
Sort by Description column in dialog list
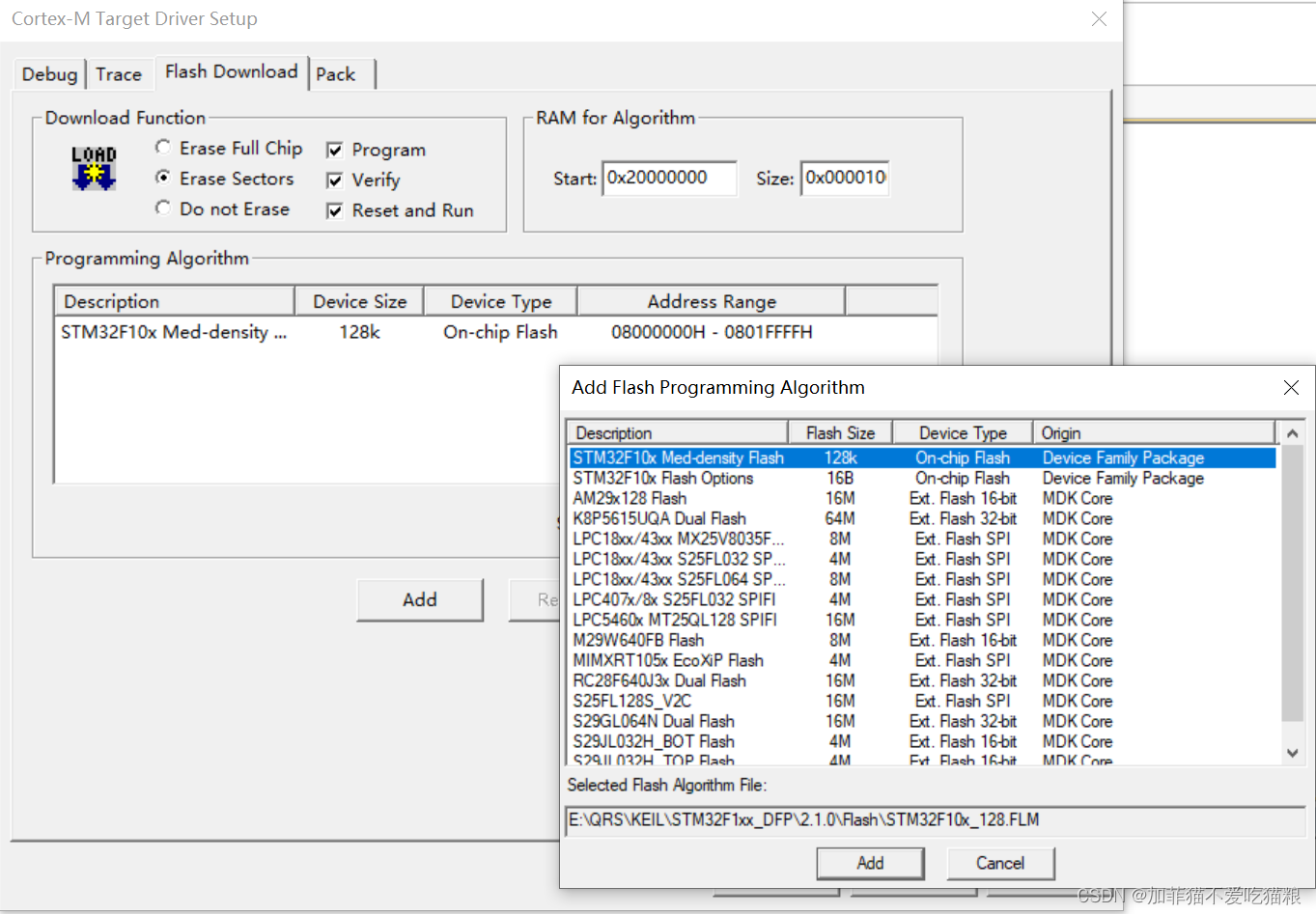[x=678, y=432]
